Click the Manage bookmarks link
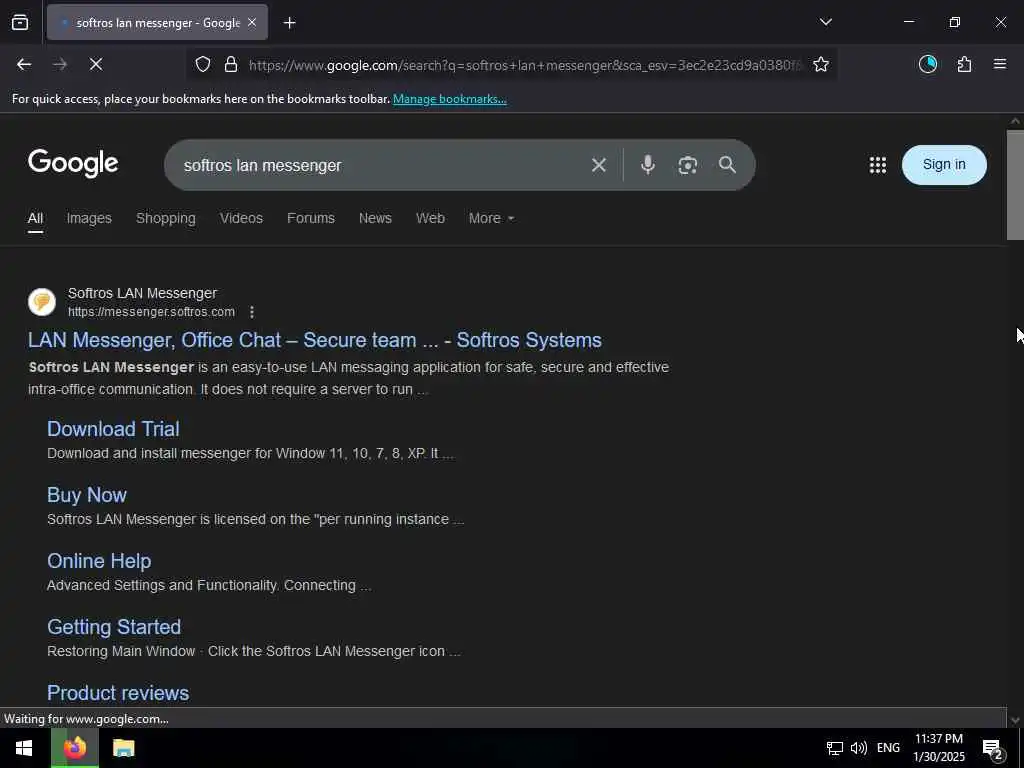The height and width of the screenshot is (768, 1024). tap(449, 99)
